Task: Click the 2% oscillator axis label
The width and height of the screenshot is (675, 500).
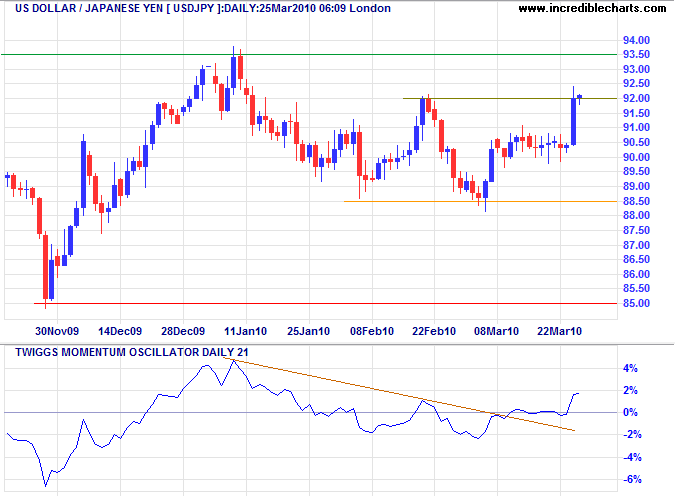Action: point(630,391)
